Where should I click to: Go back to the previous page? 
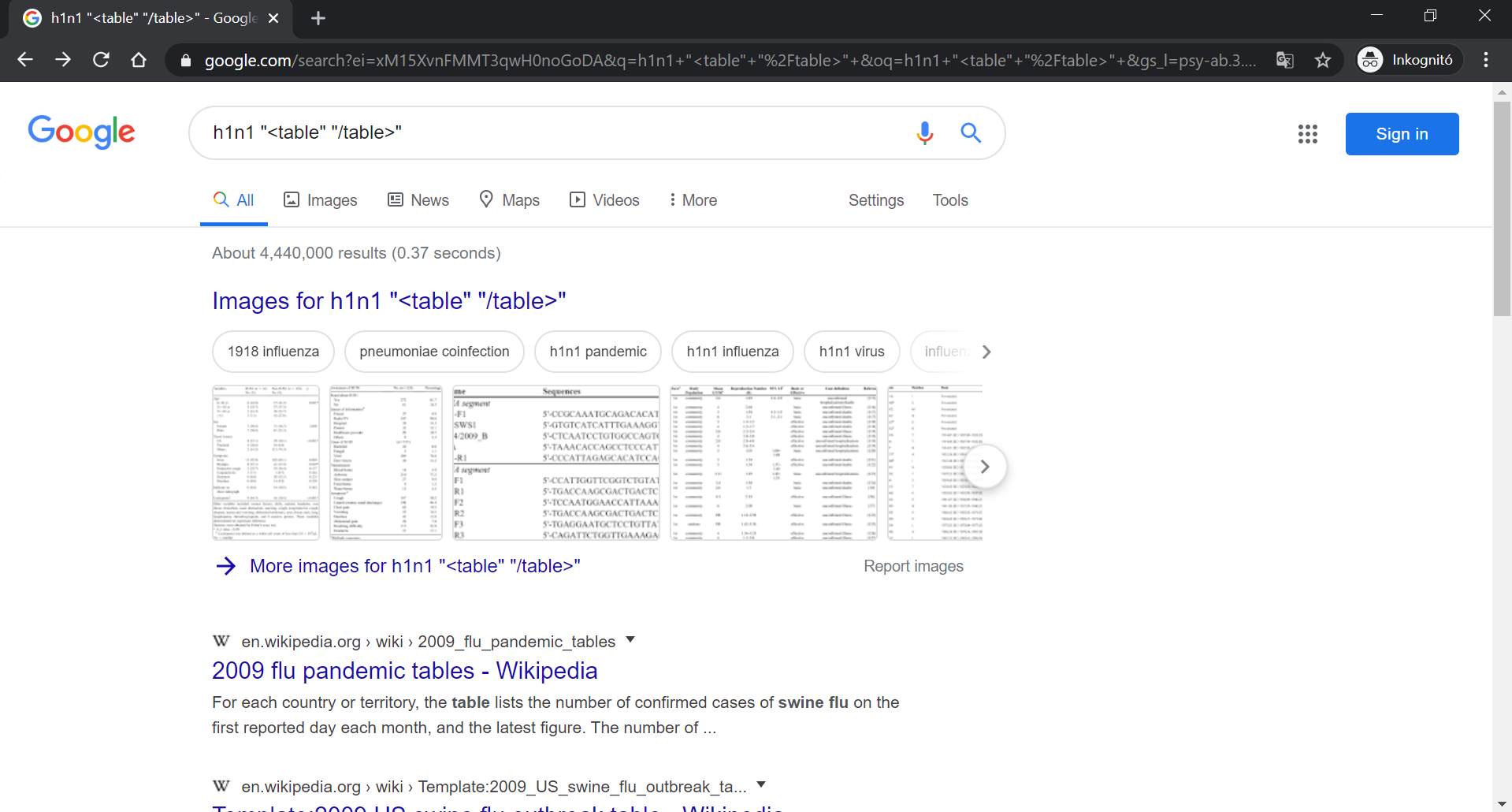(25, 60)
